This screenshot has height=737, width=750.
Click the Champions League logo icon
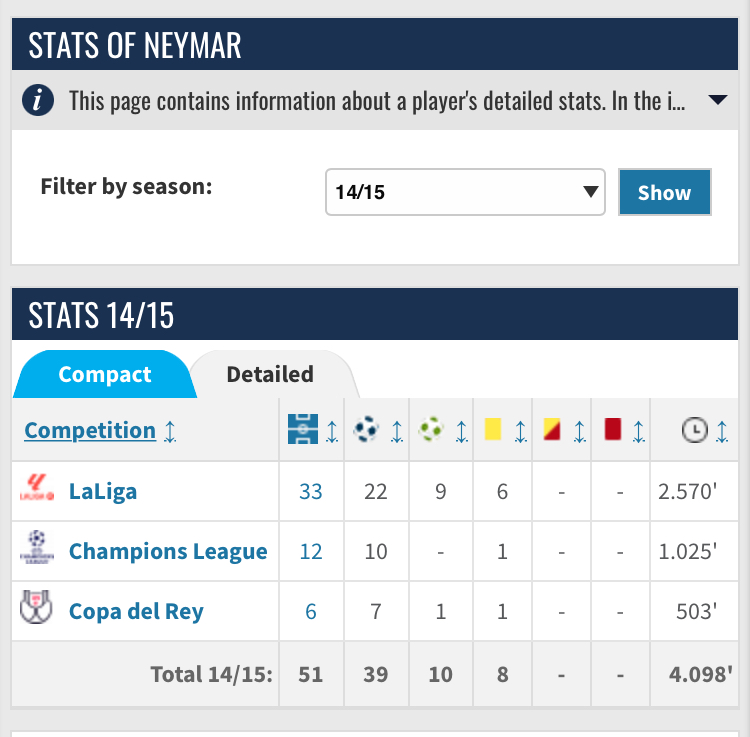pos(37,551)
